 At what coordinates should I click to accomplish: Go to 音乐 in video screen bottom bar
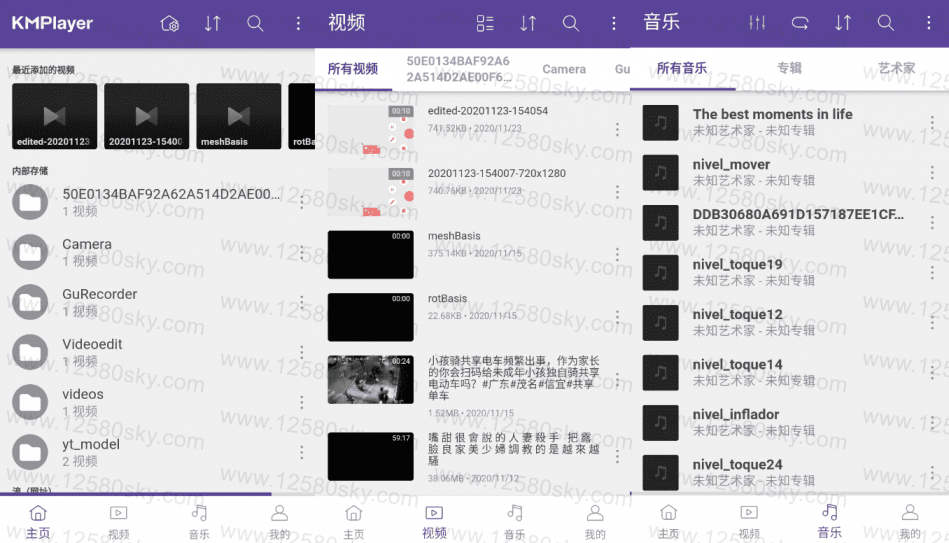pyautogui.click(x=514, y=522)
